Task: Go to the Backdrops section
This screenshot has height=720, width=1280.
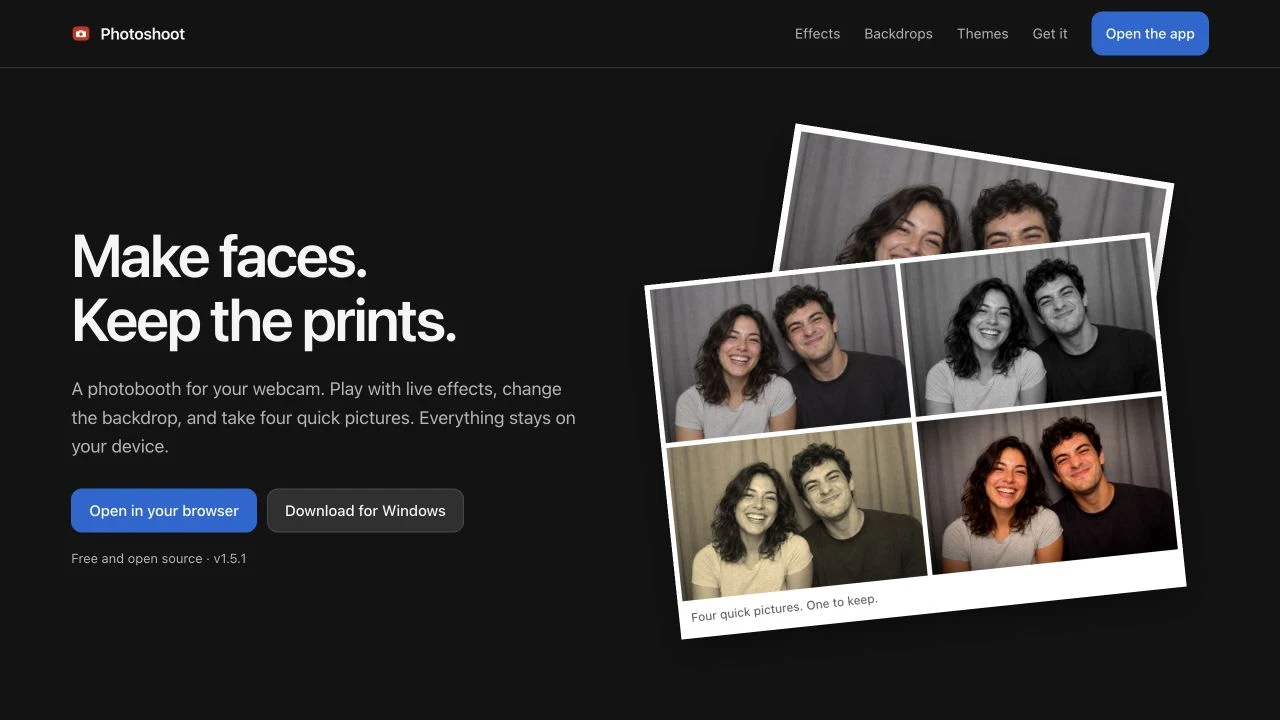Action: point(898,34)
